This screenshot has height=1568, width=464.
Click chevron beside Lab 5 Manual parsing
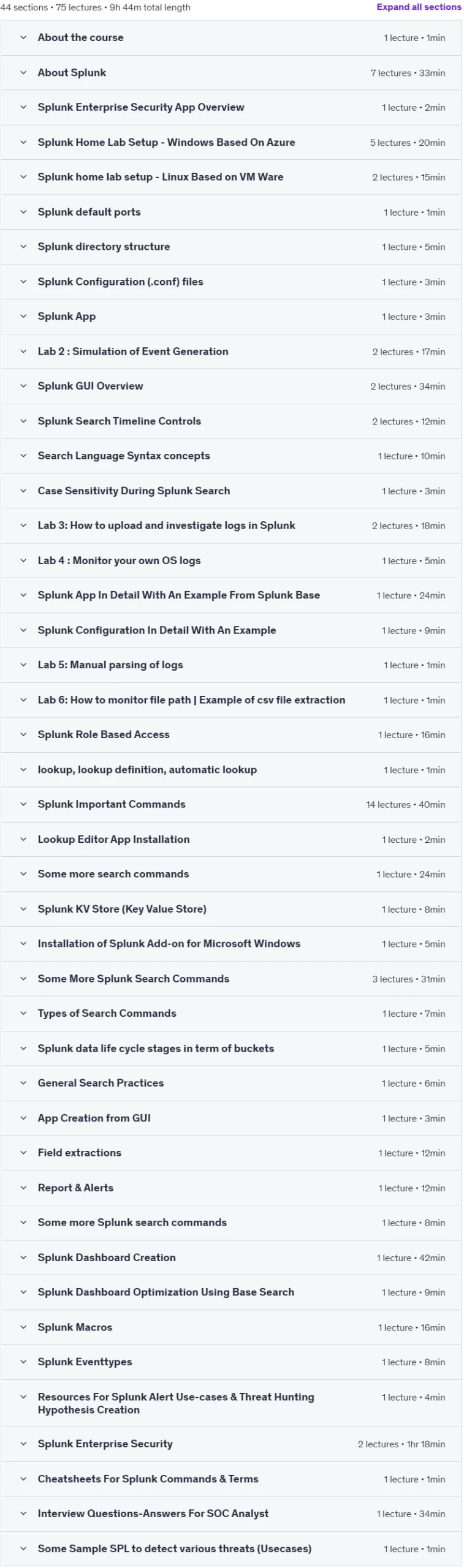(x=23, y=665)
